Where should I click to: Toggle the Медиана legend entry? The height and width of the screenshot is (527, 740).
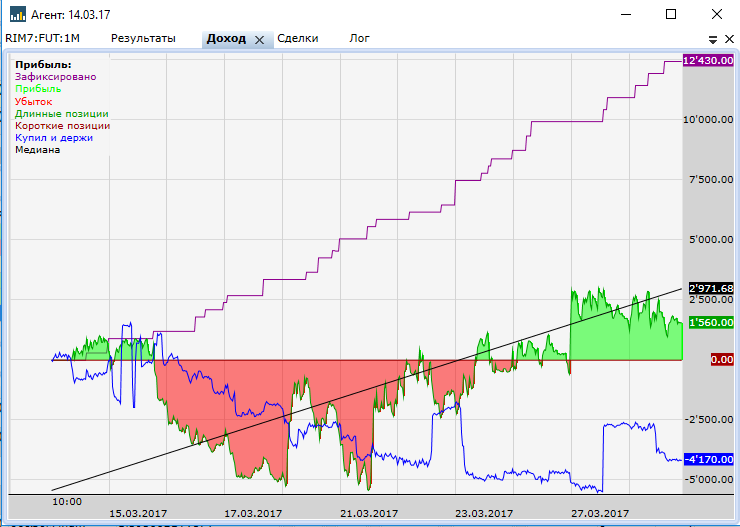click(x=38, y=150)
